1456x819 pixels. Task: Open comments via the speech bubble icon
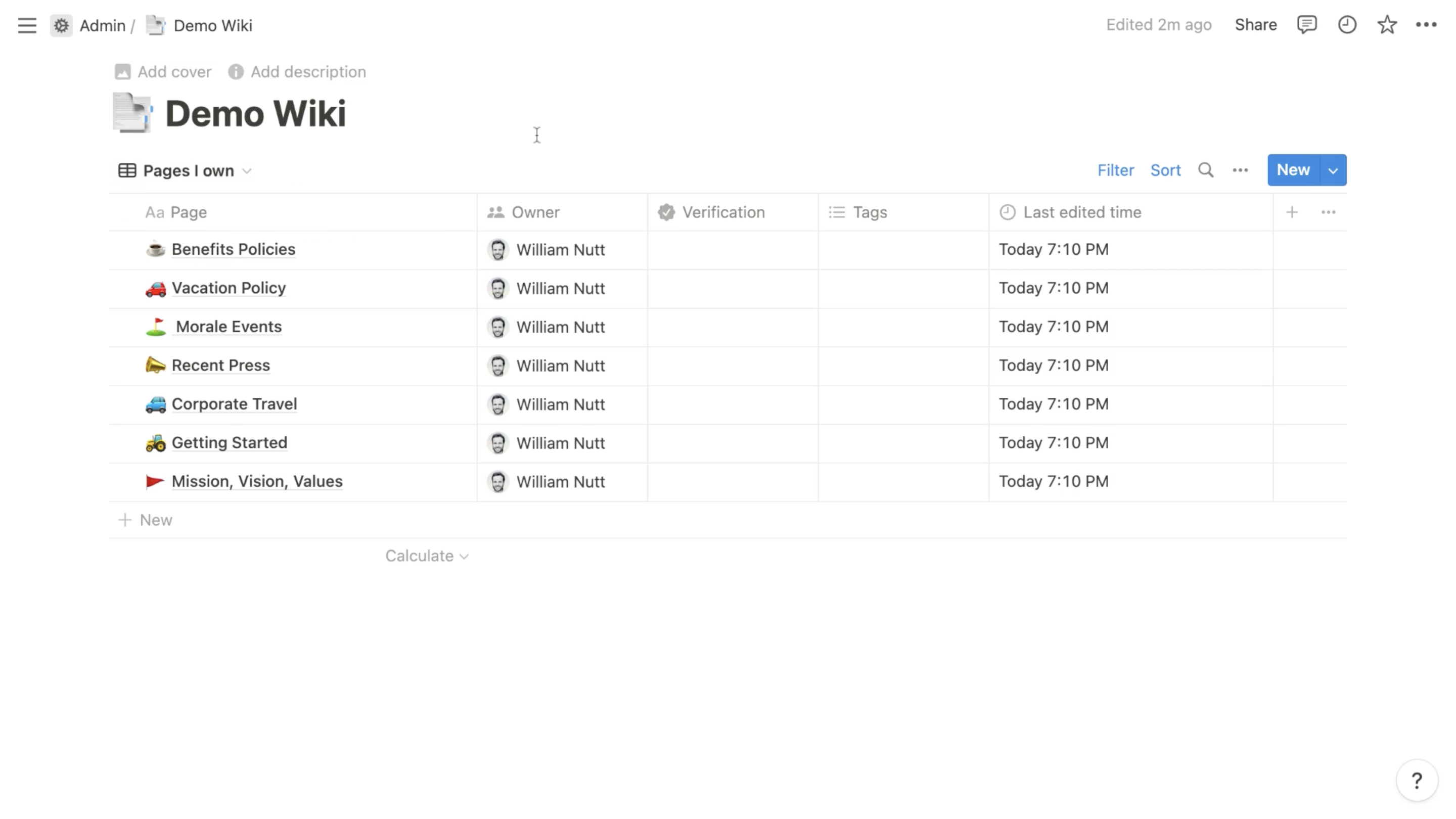pyautogui.click(x=1307, y=25)
